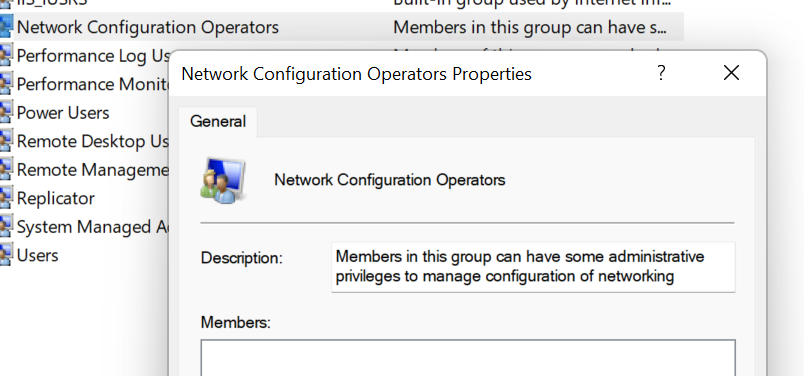Select the Remote Management Users group
This screenshot has width=804, height=376.
pyautogui.click(x=93, y=169)
